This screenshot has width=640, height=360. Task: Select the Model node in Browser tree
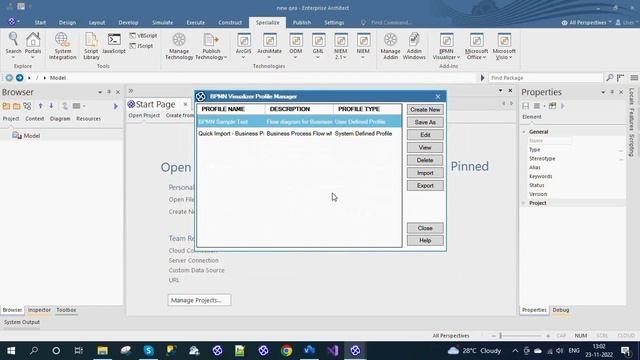pos(26,136)
